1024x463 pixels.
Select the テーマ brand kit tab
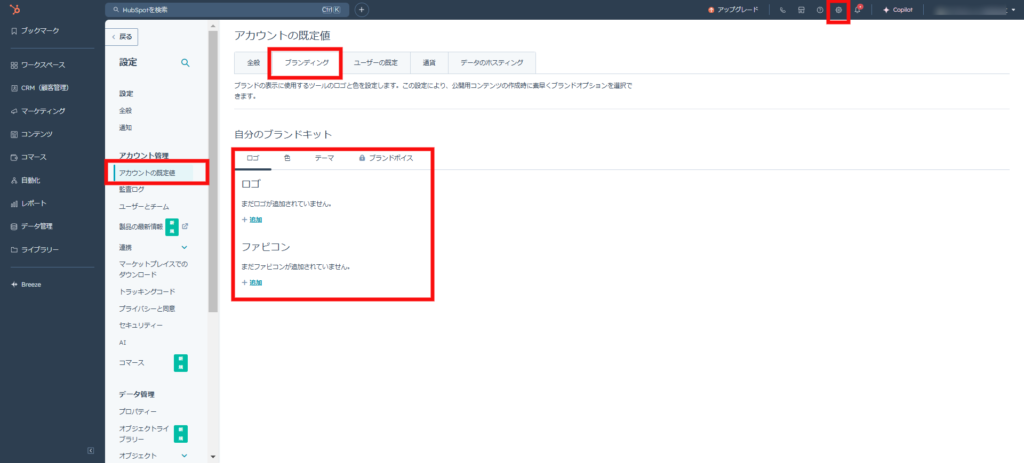coord(325,158)
